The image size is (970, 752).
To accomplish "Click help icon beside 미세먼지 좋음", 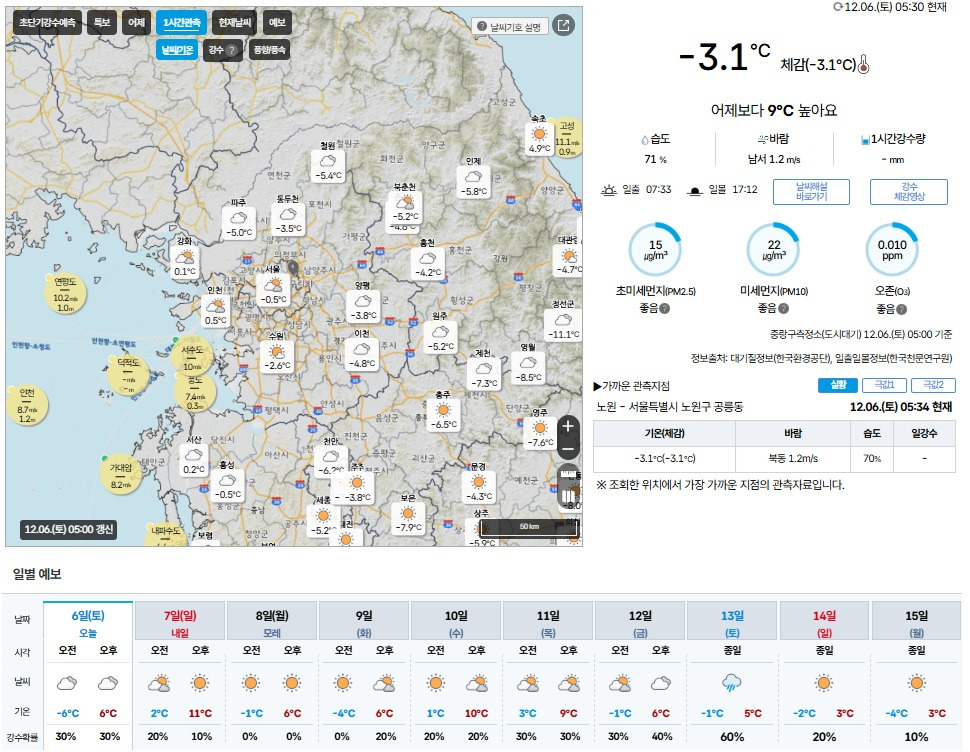I will [783, 308].
